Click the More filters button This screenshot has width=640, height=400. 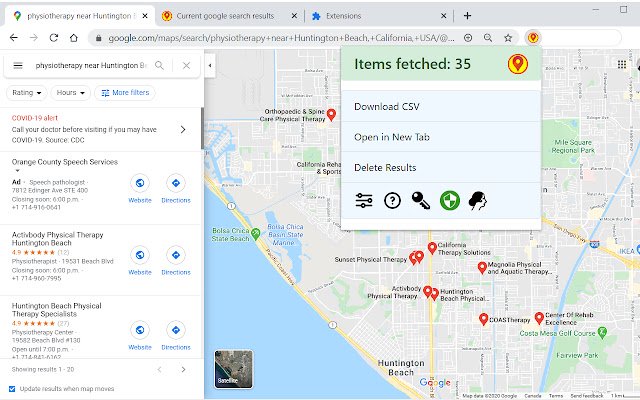[125, 93]
